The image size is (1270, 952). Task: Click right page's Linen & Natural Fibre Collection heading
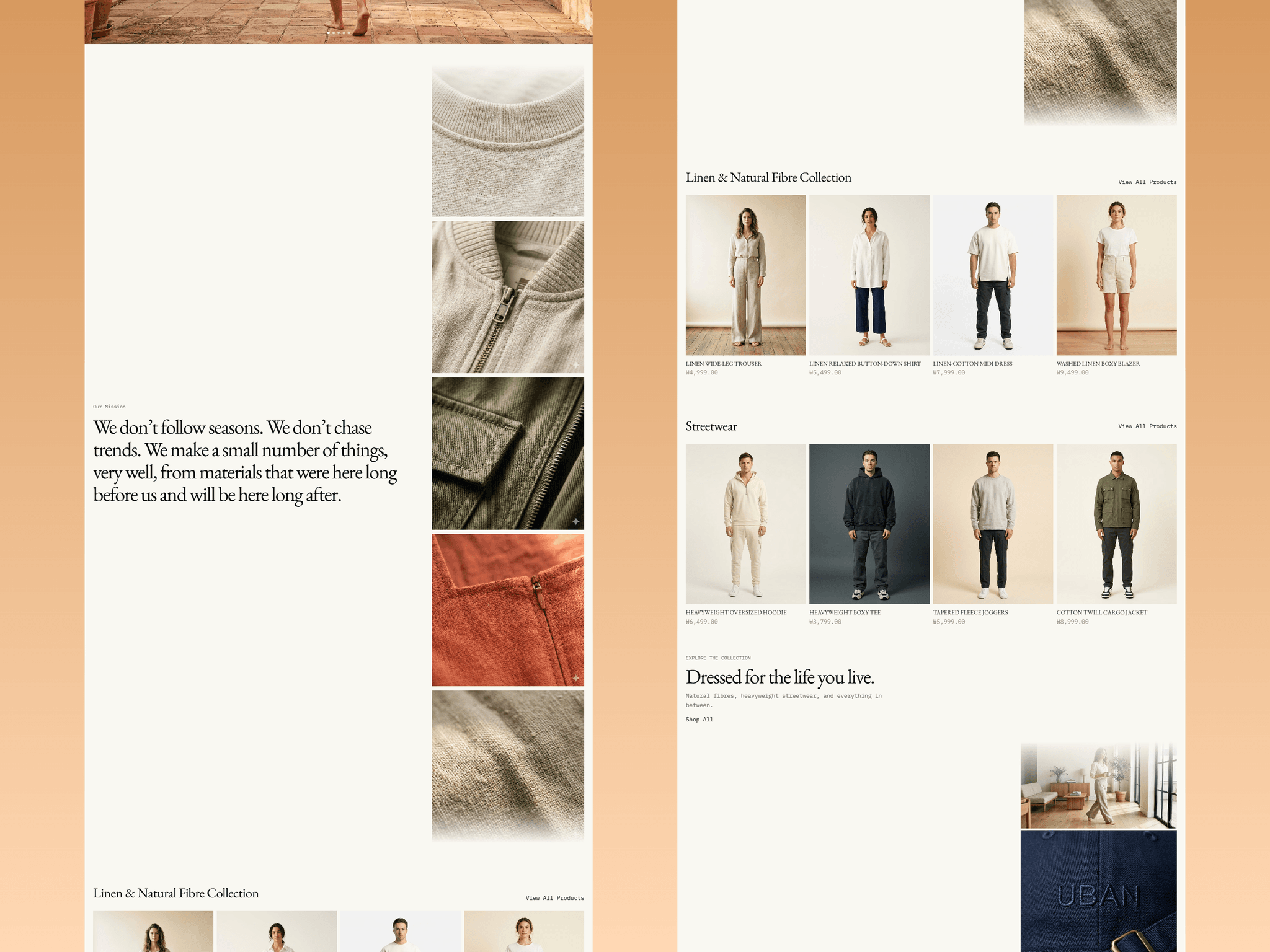pyautogui.click(x=768, y=177)
